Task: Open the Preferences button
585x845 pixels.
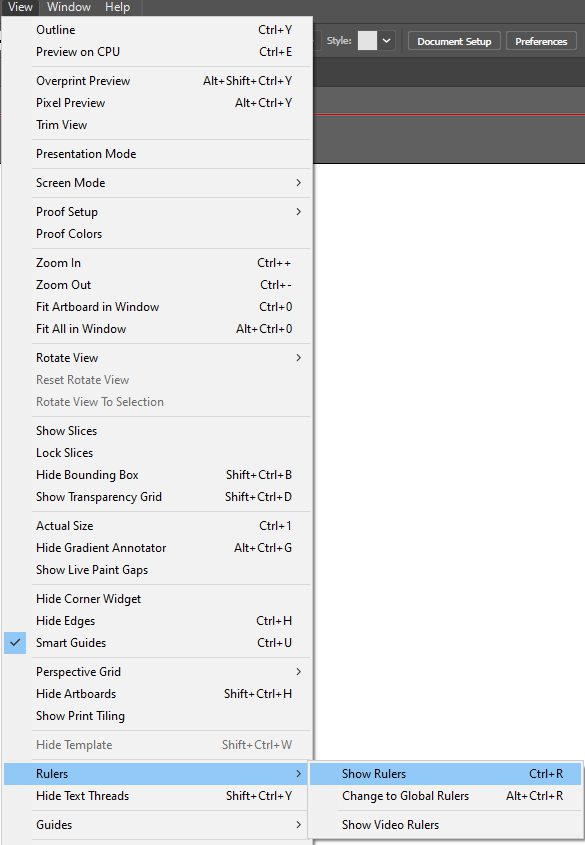Action: click(x=541, y=41)
